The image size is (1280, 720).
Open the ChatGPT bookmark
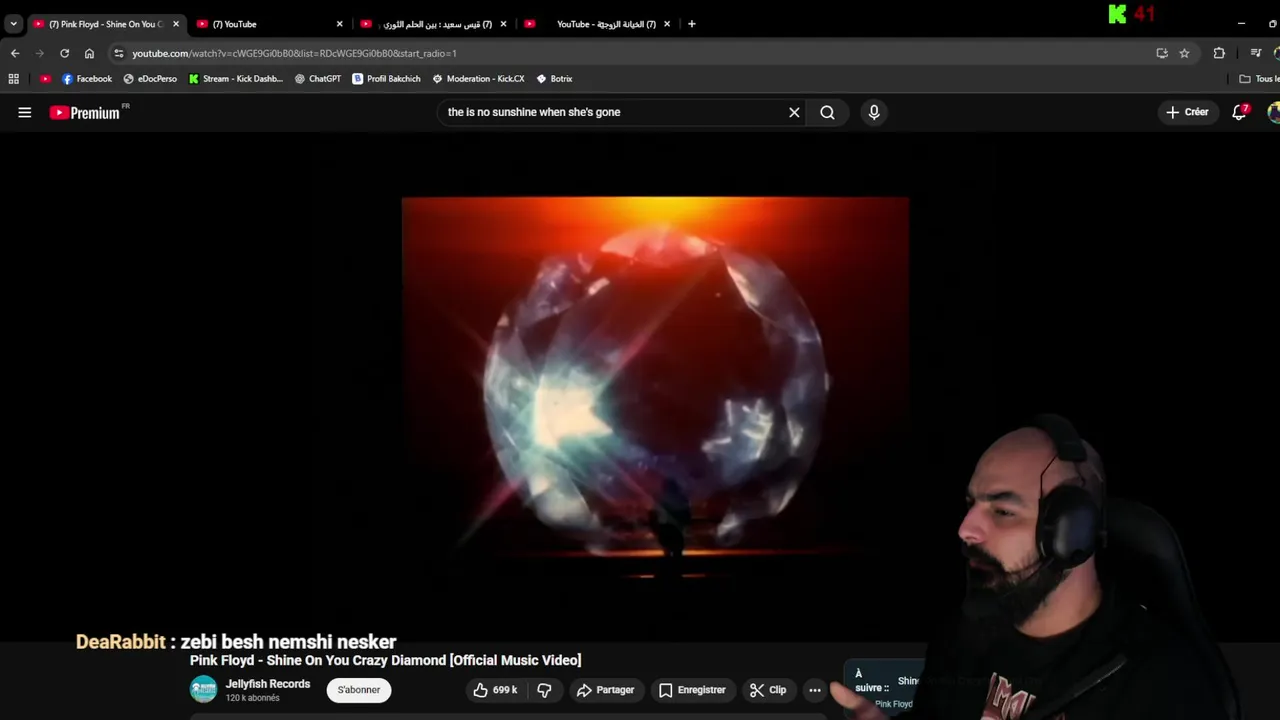click(x=318, y=79)
